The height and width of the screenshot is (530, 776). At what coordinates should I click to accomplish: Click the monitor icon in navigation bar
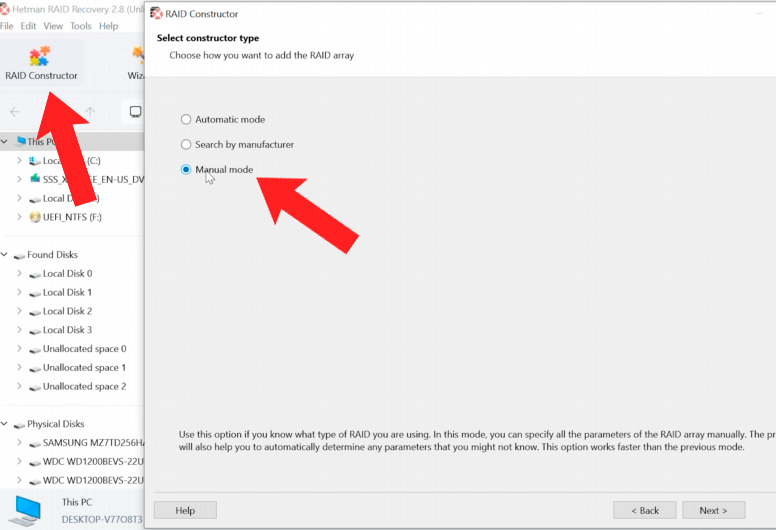pyautogui.click(x=135, y=112)
